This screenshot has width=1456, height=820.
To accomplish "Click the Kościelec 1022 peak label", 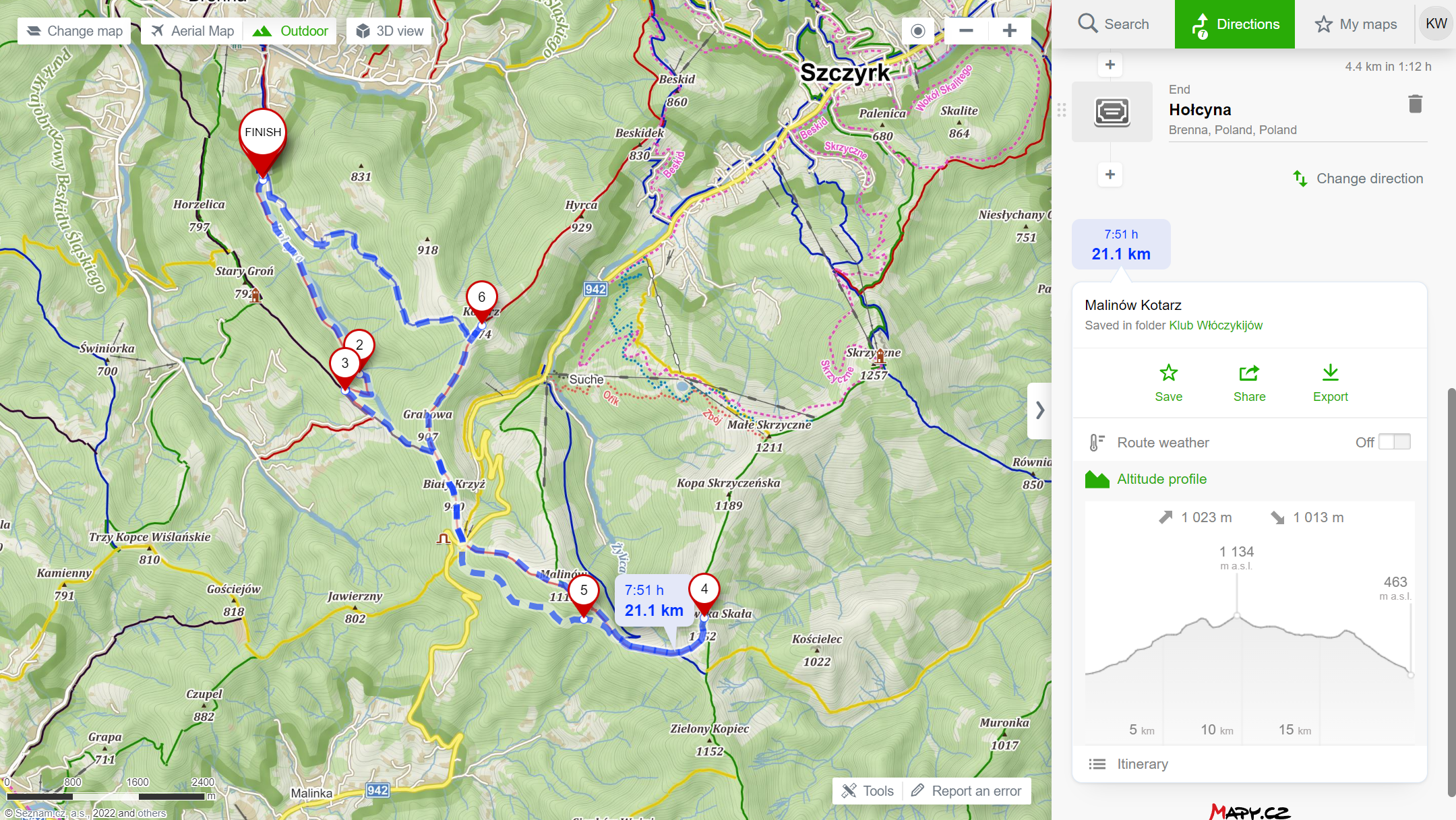I will pyautogui.click(x=817, y=650).
